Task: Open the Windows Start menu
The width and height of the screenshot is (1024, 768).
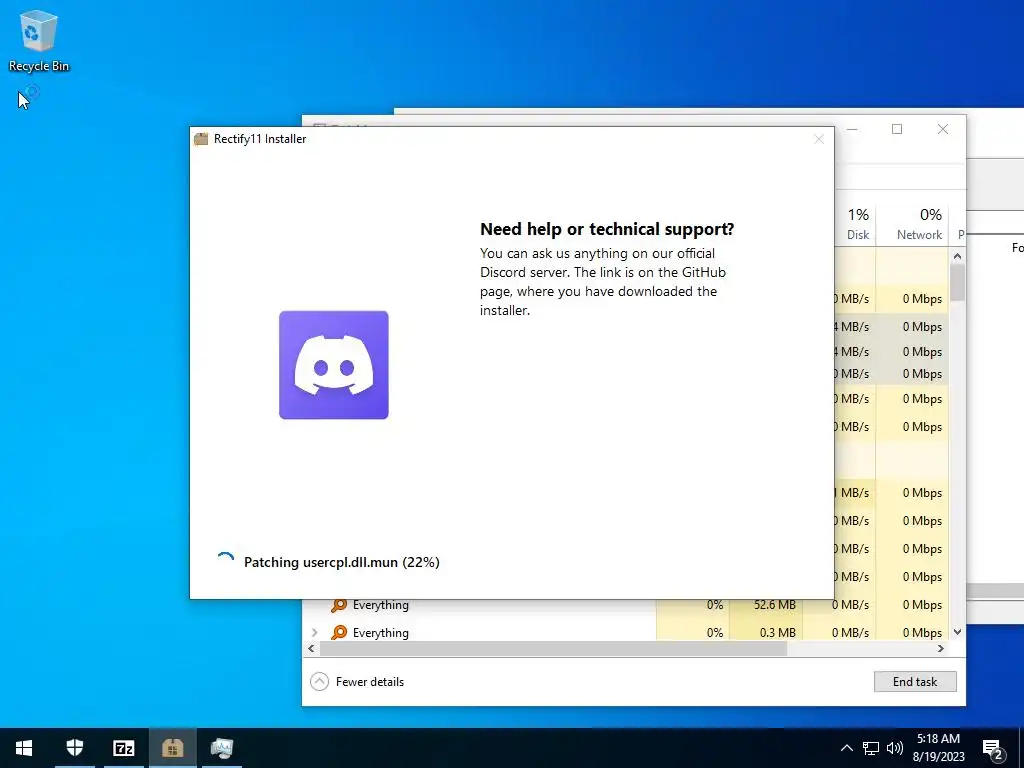Action: click(24, 748)
